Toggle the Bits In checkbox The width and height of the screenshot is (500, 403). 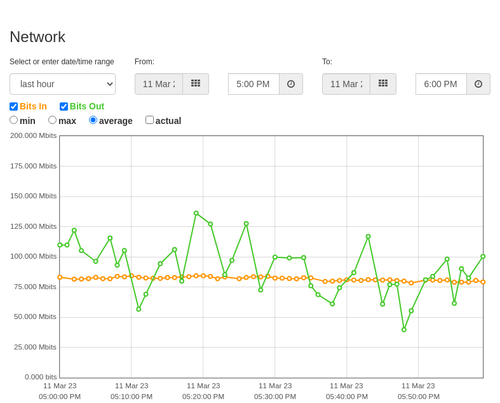point(14,106)
